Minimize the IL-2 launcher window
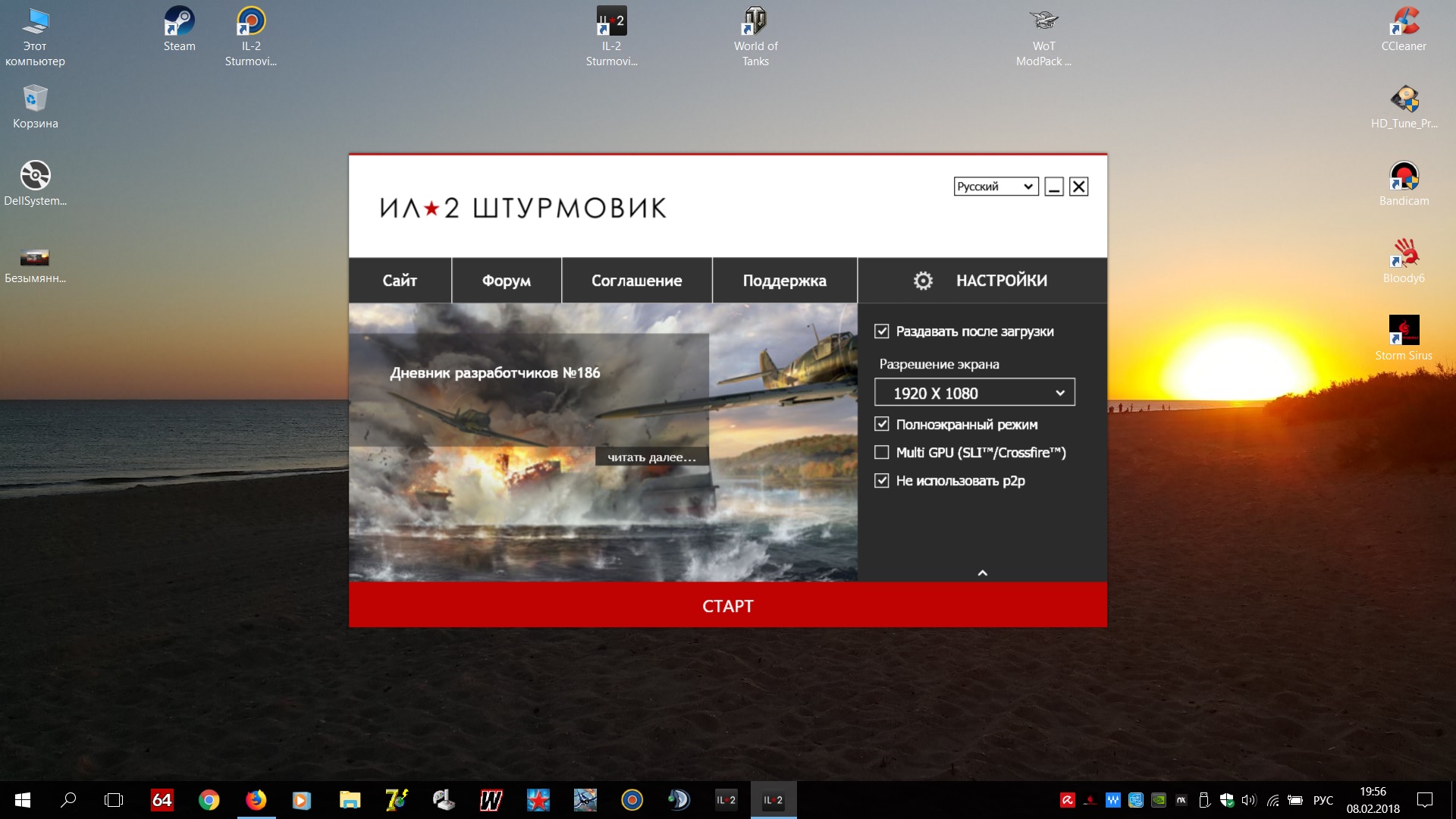The image size is (1456, 819). 1054,187
